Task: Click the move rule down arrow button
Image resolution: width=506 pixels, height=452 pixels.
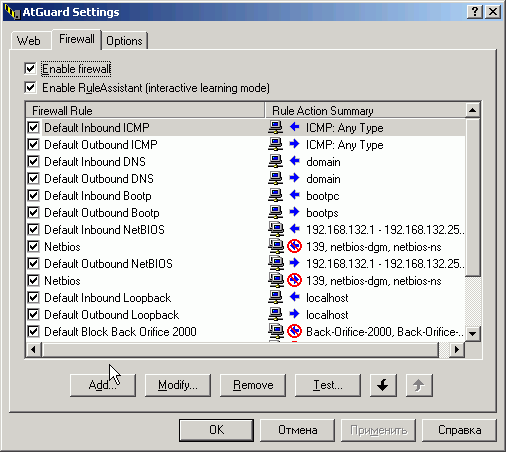Action: click(383, 385)
